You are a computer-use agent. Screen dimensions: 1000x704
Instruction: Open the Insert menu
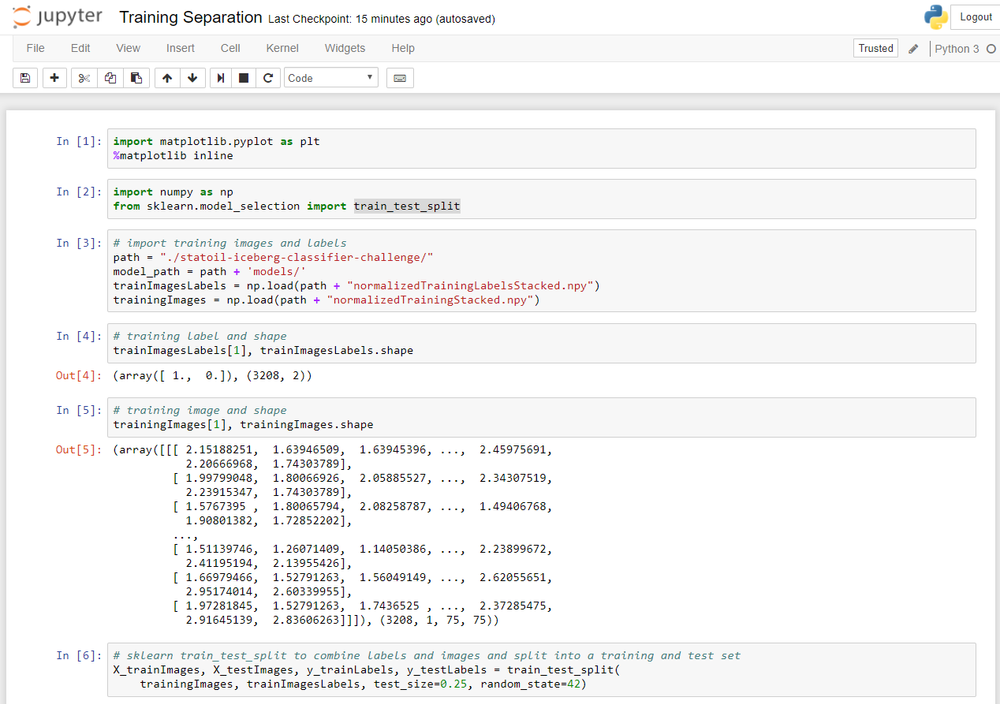[x=180, y=48]
